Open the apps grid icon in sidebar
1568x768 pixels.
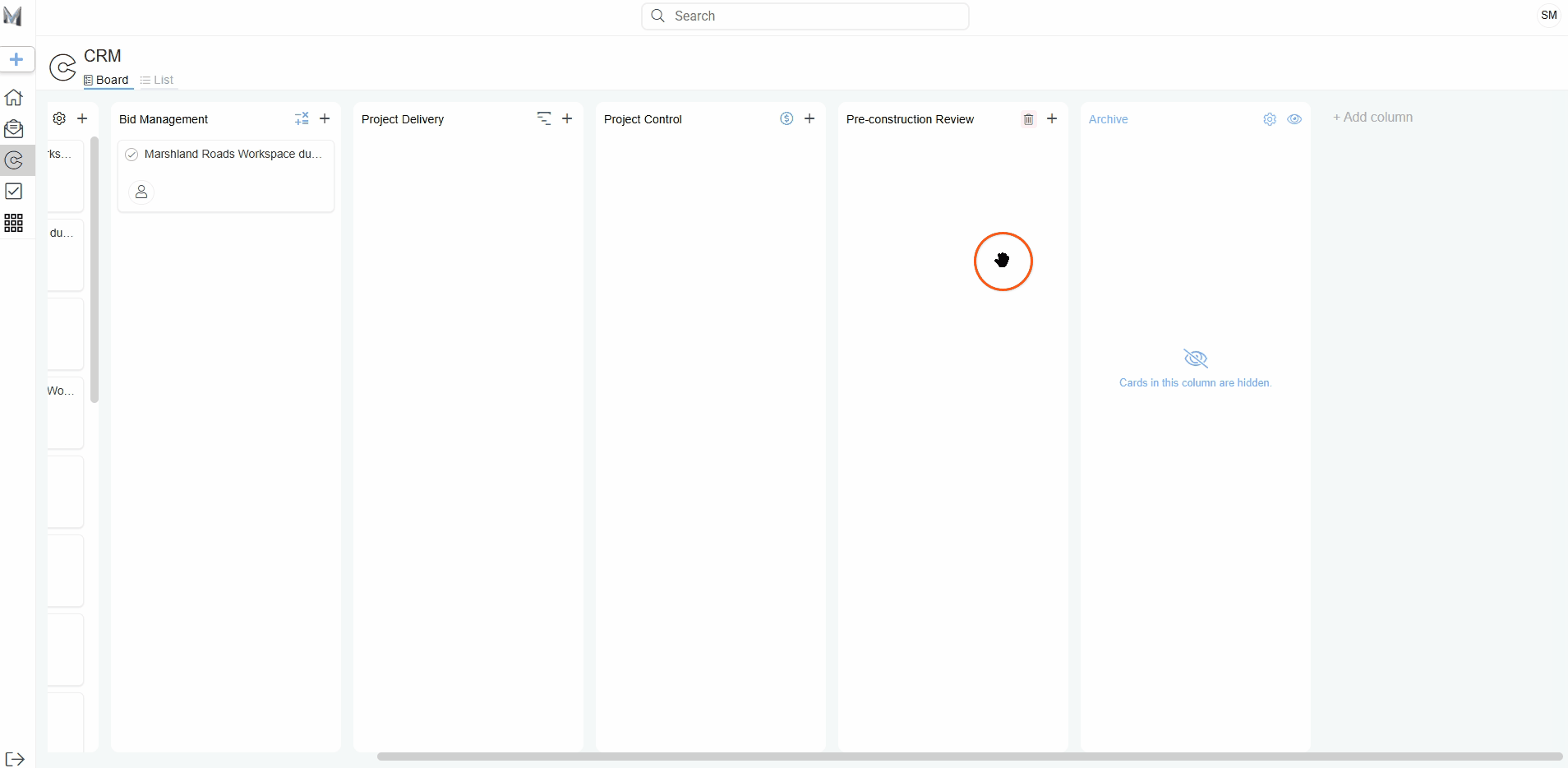pos(14,223)
